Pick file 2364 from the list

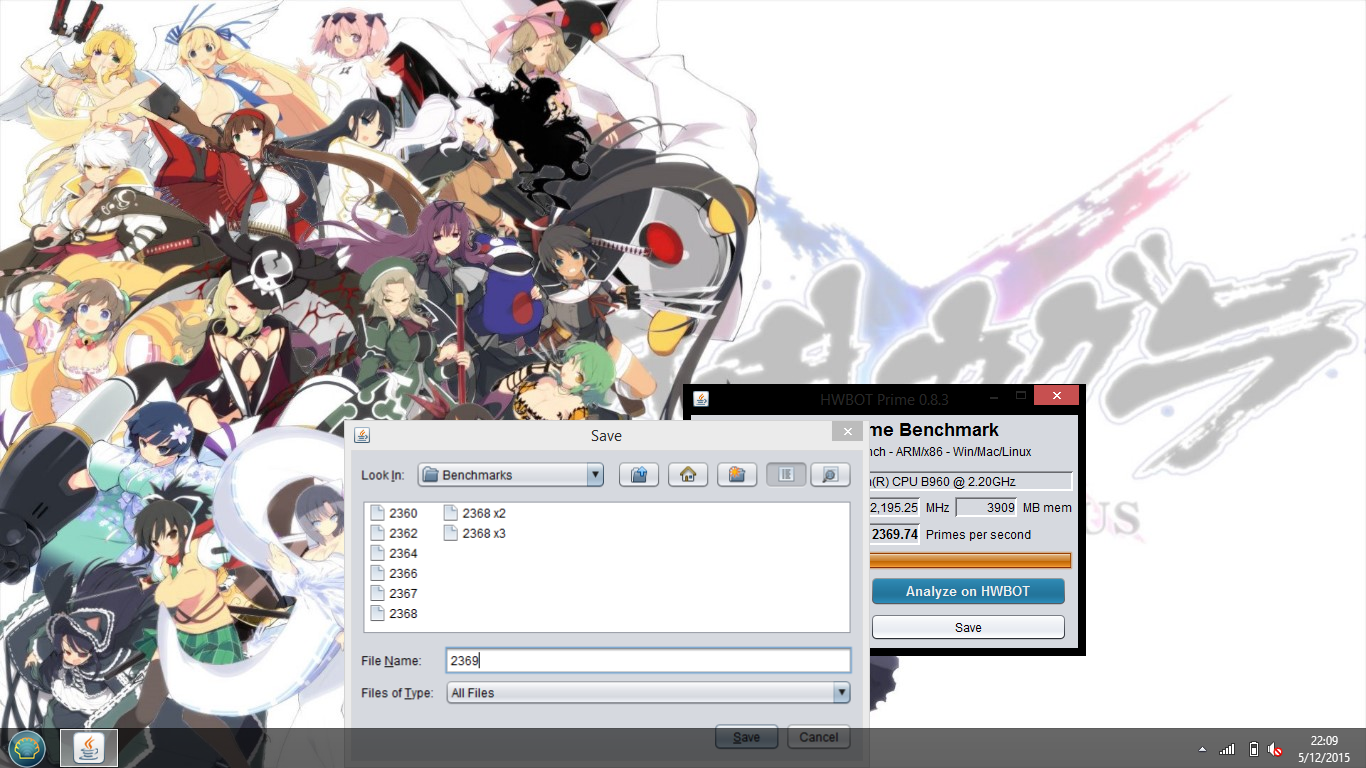[394, 553]
